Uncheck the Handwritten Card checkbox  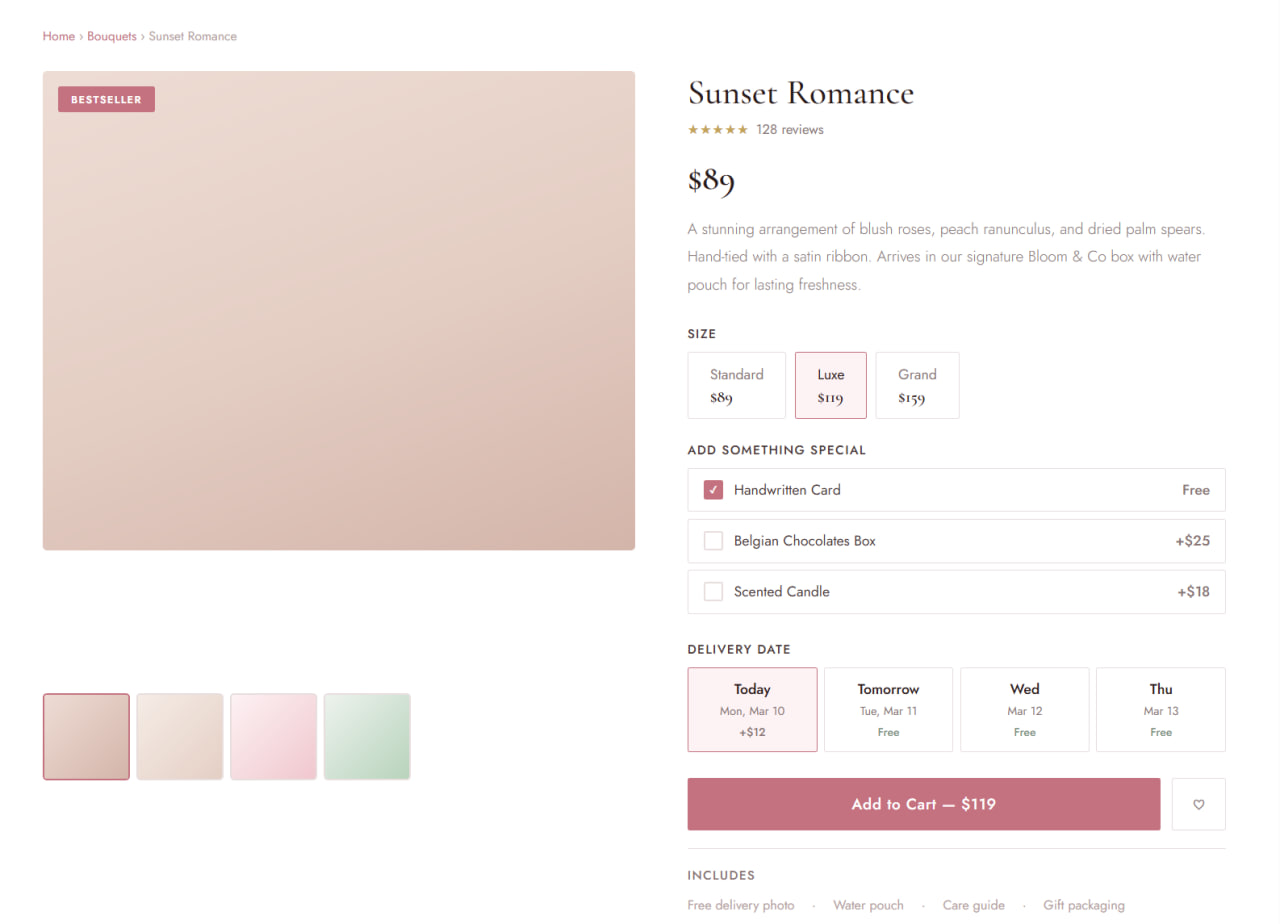713,490
